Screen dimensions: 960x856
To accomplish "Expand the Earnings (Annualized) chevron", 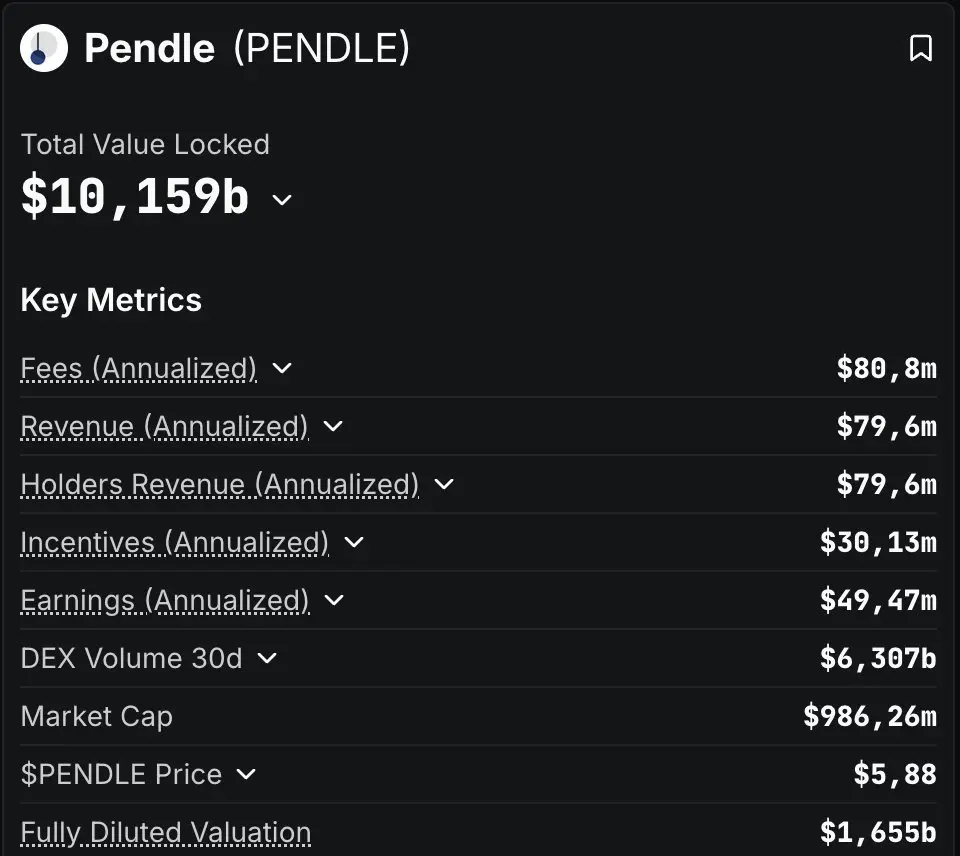I will 334,600.
